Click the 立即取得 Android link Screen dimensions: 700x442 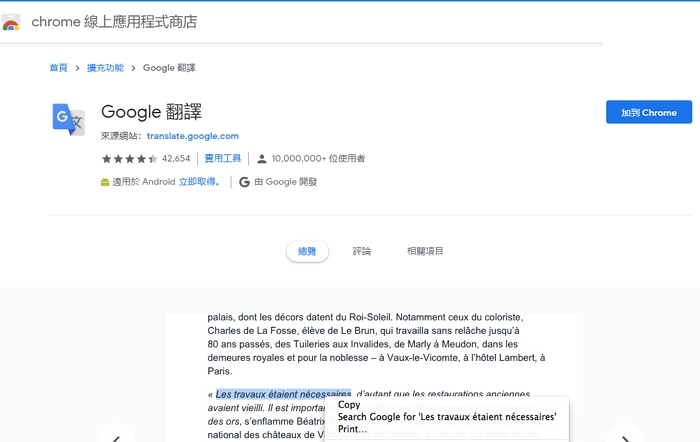click(199, 182)
